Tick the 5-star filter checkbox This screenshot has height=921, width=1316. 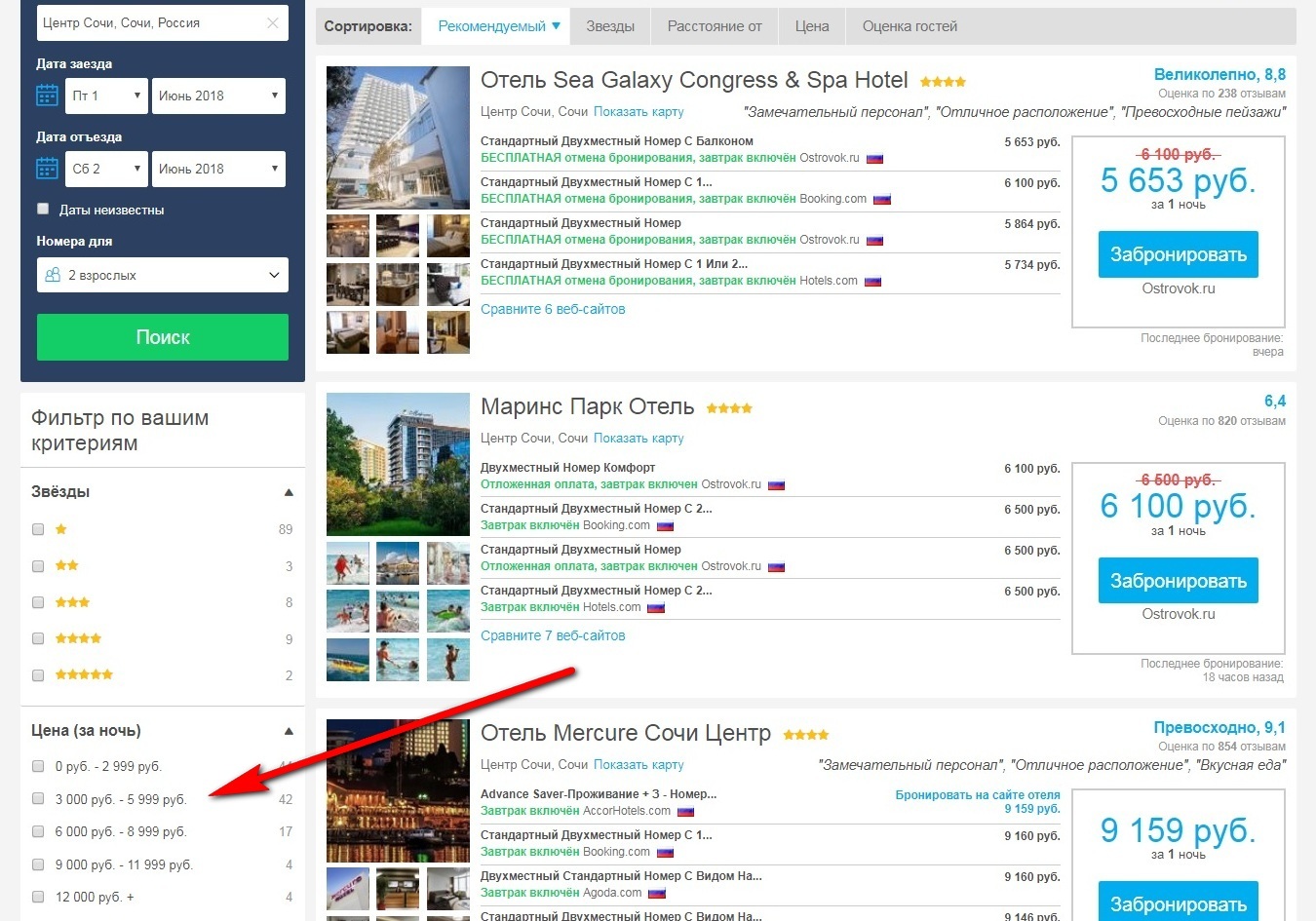(x=38, y=674)
